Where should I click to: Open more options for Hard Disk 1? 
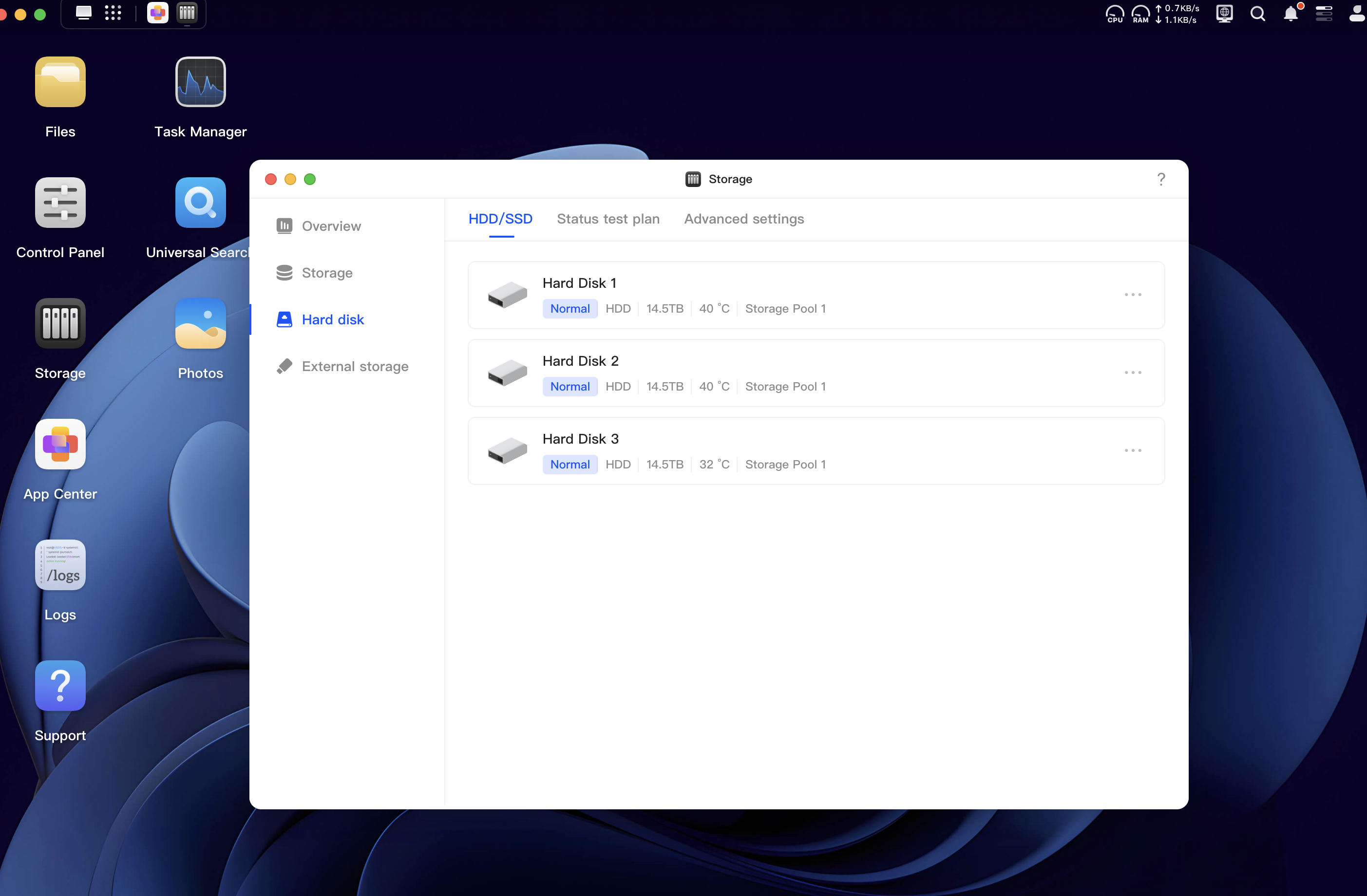pyautogui.click(x=1133, y=295)
